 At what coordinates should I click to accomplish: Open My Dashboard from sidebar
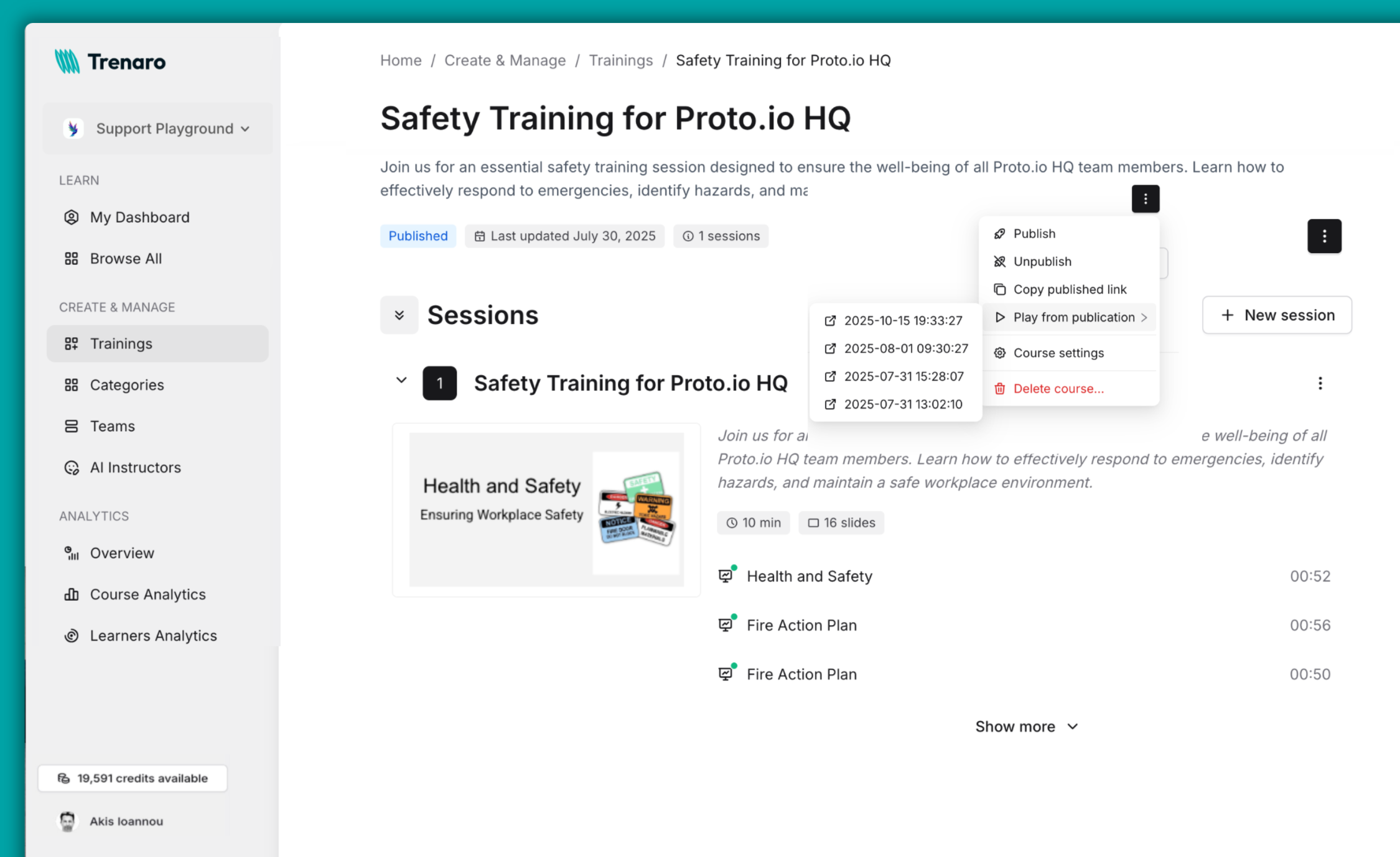139,217
